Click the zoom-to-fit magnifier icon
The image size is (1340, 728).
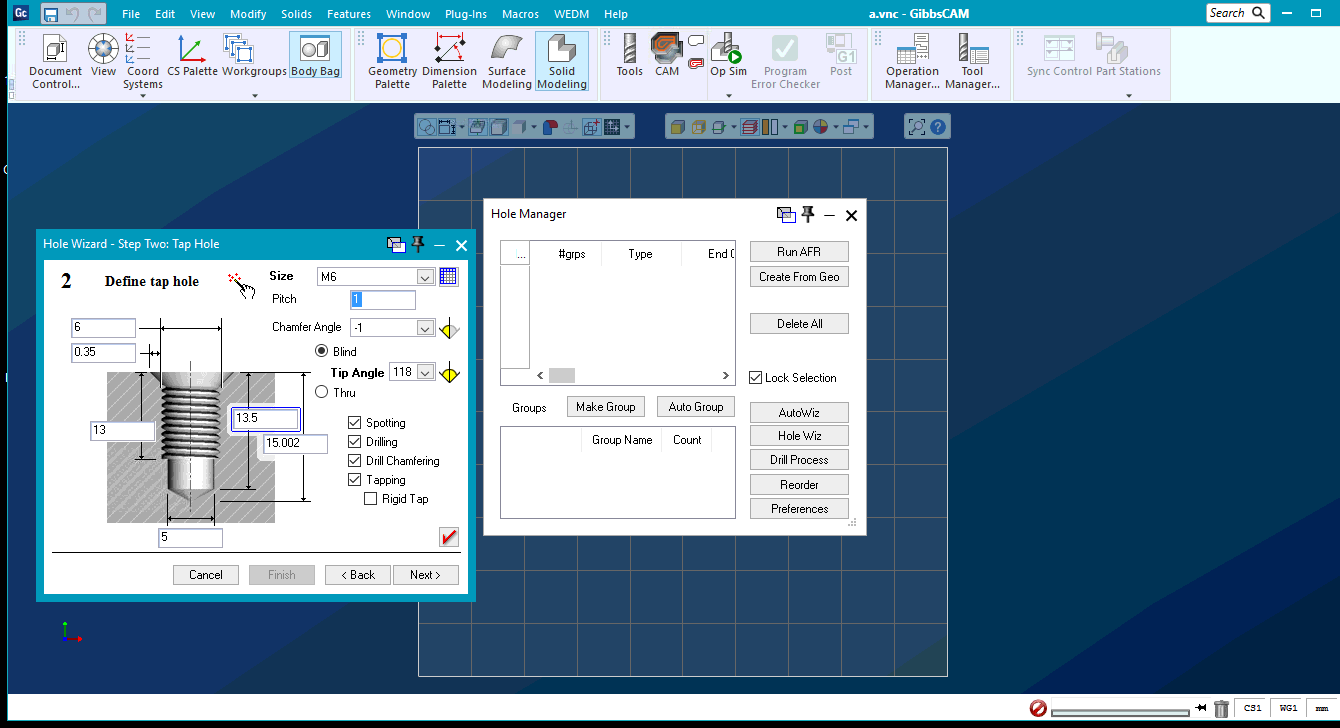(916, 127)
